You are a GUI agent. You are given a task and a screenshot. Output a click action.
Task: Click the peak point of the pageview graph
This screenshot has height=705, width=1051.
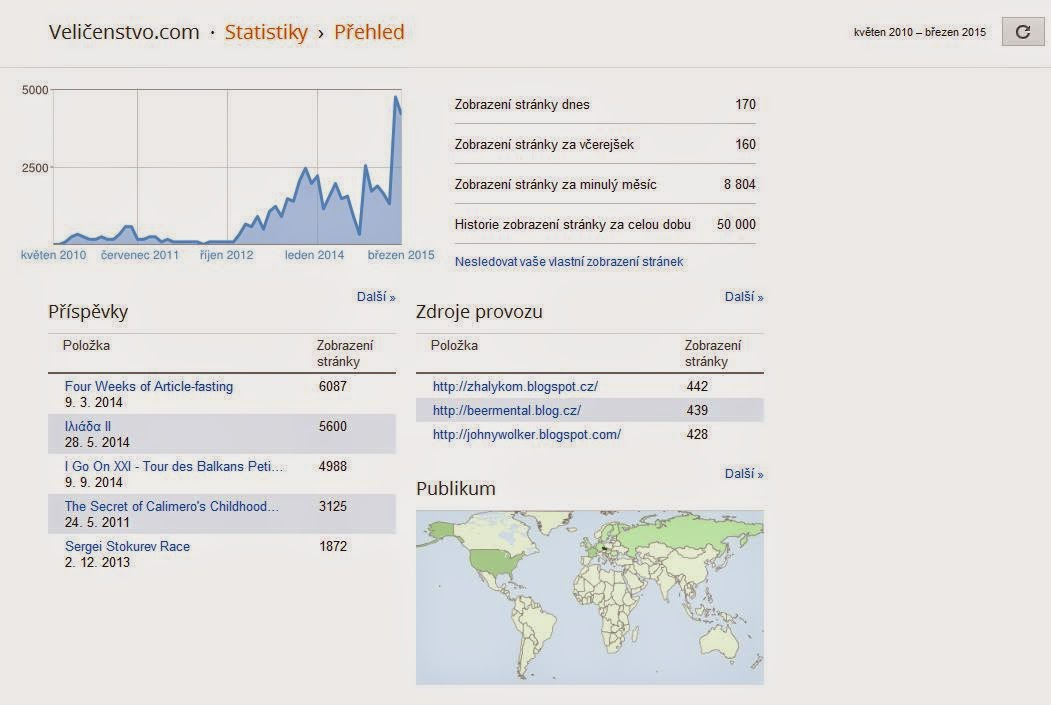point(396,97)
